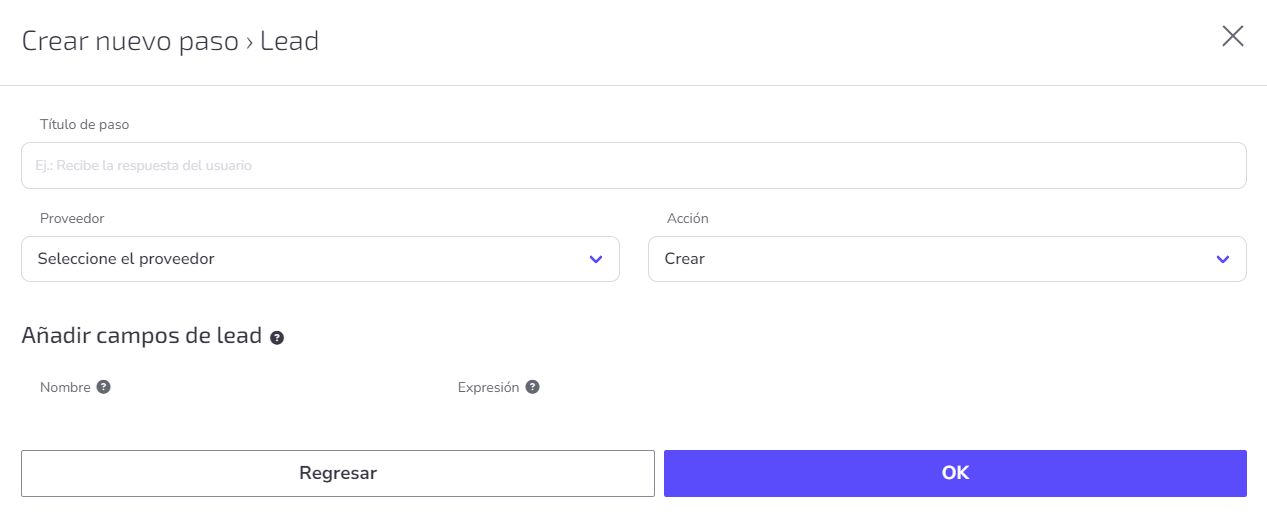Close the Crear nuevo paso dialog

(1233, 37)
